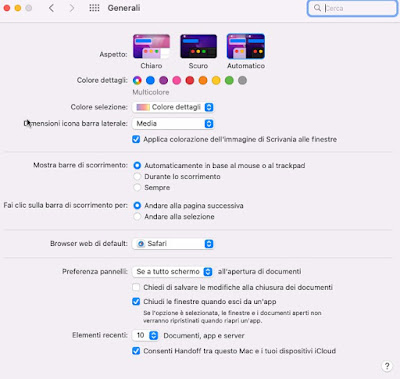Choose the yellow accent color

(x=216, y=80)
